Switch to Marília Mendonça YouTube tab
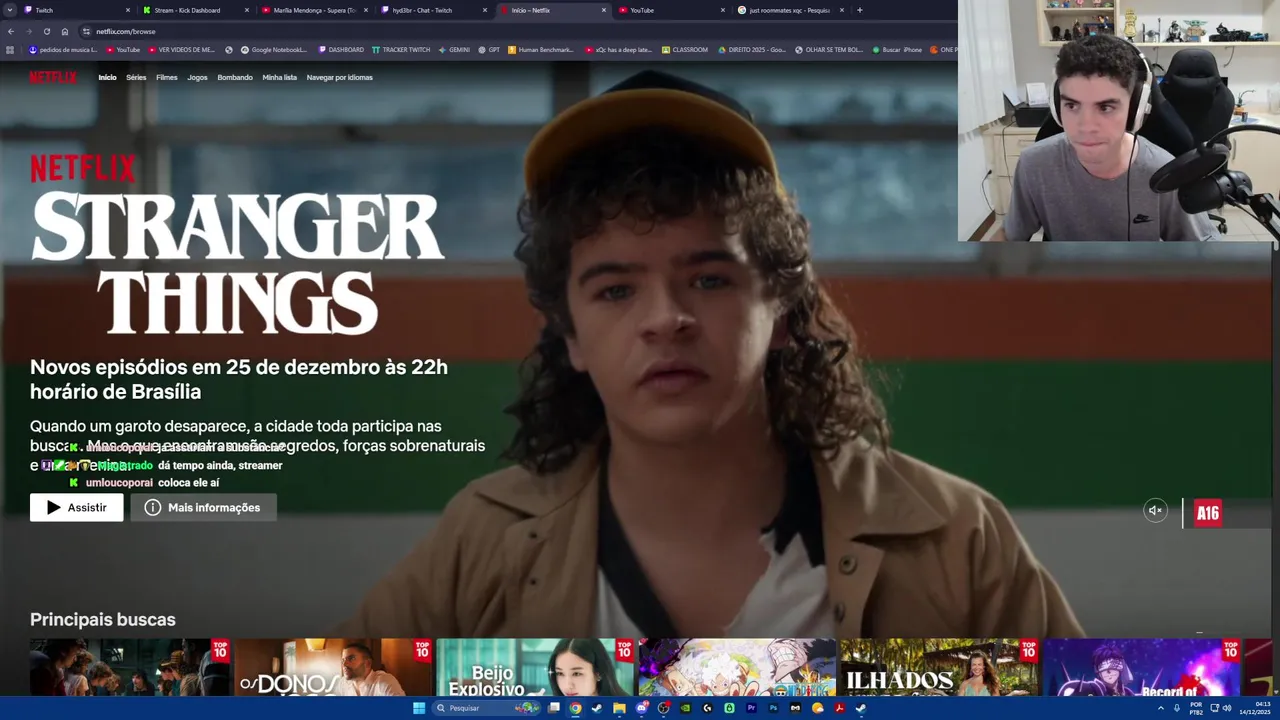1280x720 pixels. [x=315, y=10]
